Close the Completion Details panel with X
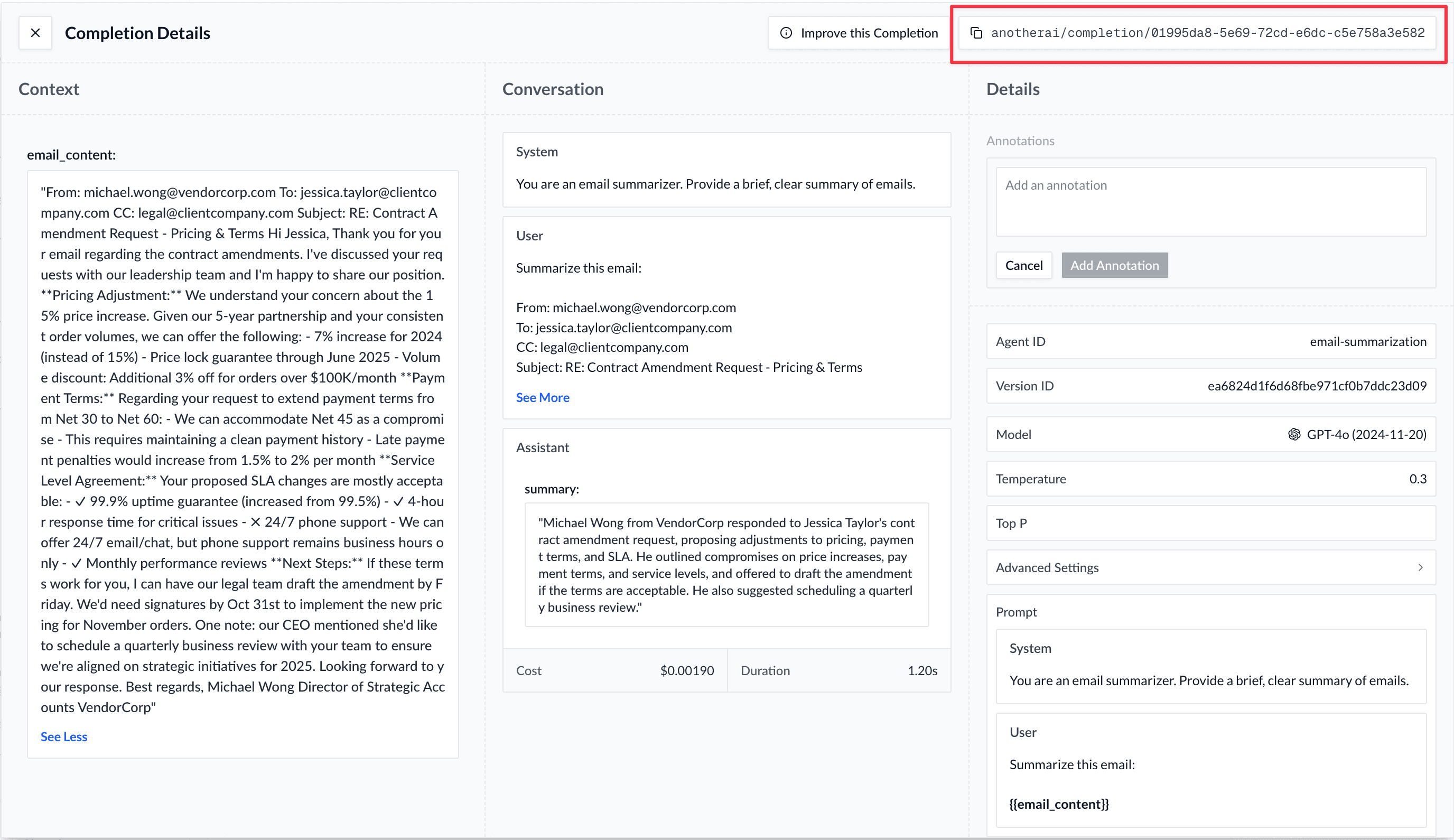 [x=35, y=33]
